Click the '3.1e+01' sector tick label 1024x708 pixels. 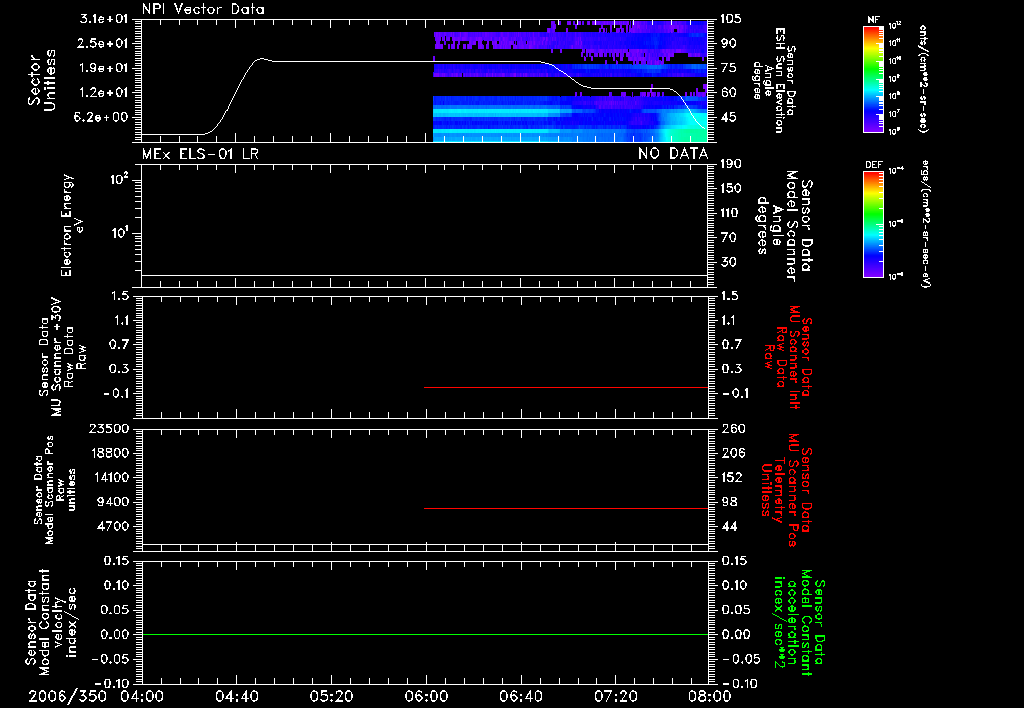pyautogui.click(x=105, y=18)
